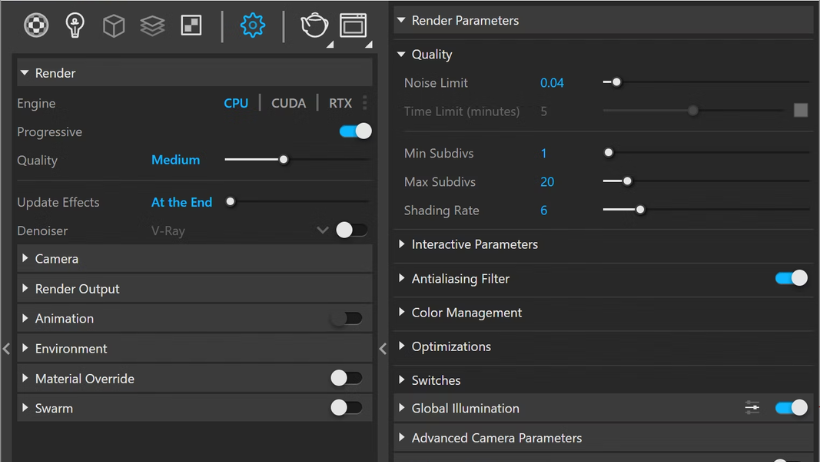Disable the Progressive render toggle
This screenshot has width=820, height=462.
(x=356, y=131)
